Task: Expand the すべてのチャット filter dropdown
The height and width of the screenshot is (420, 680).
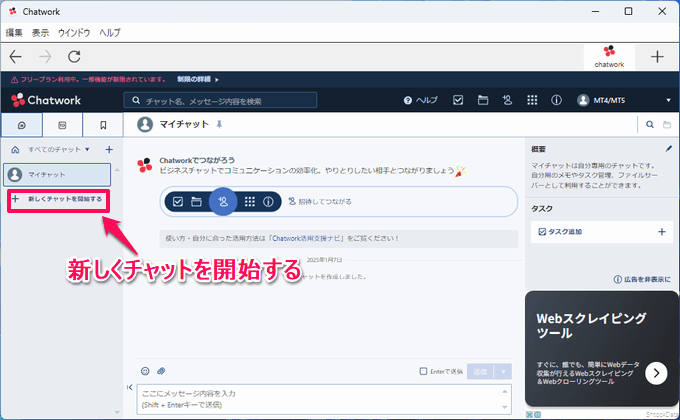Action: click(59, 150)
